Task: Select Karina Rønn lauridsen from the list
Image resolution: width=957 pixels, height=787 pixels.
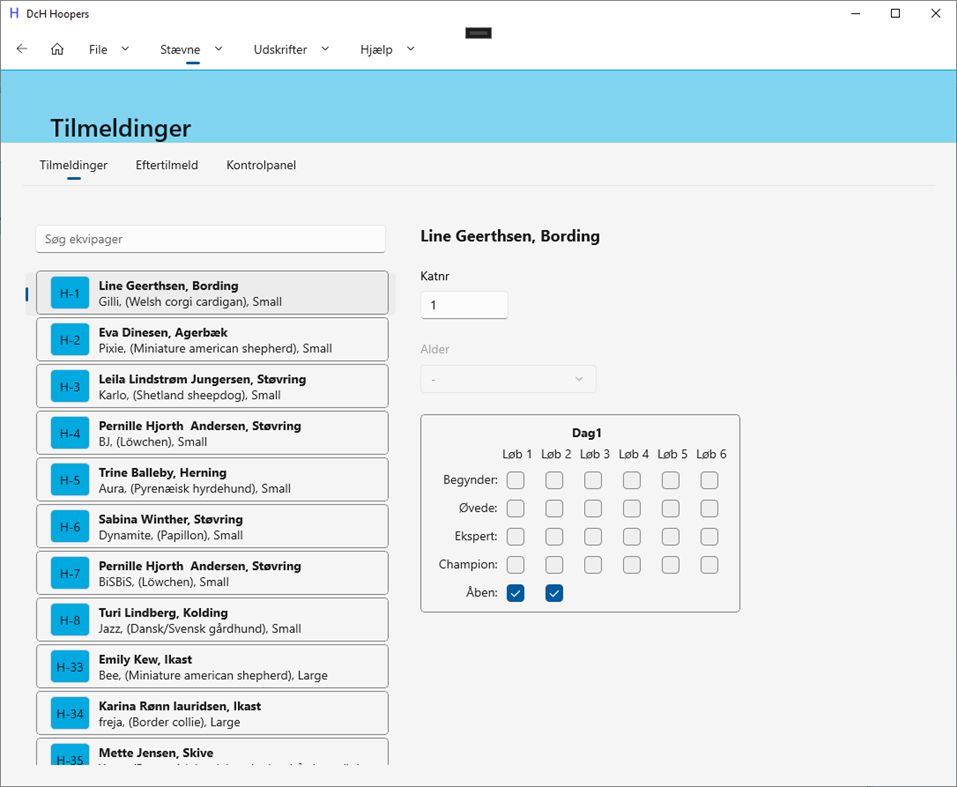Action: click(x=211, y=713)
